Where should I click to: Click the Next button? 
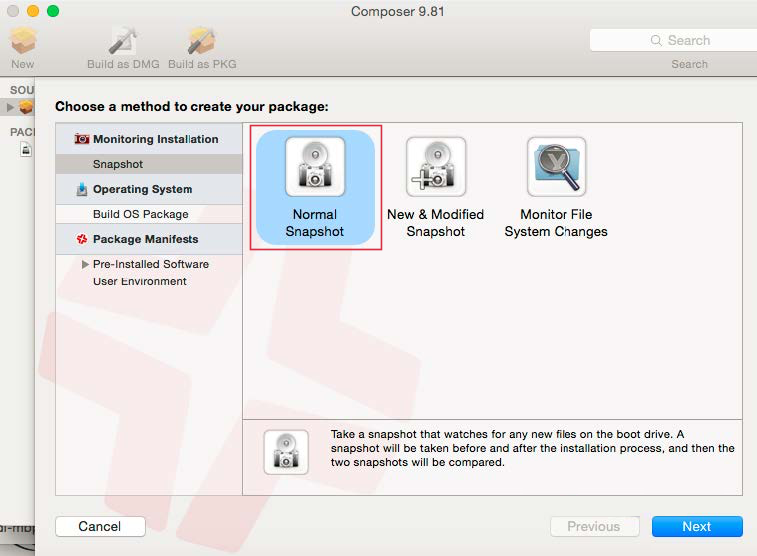697,527
